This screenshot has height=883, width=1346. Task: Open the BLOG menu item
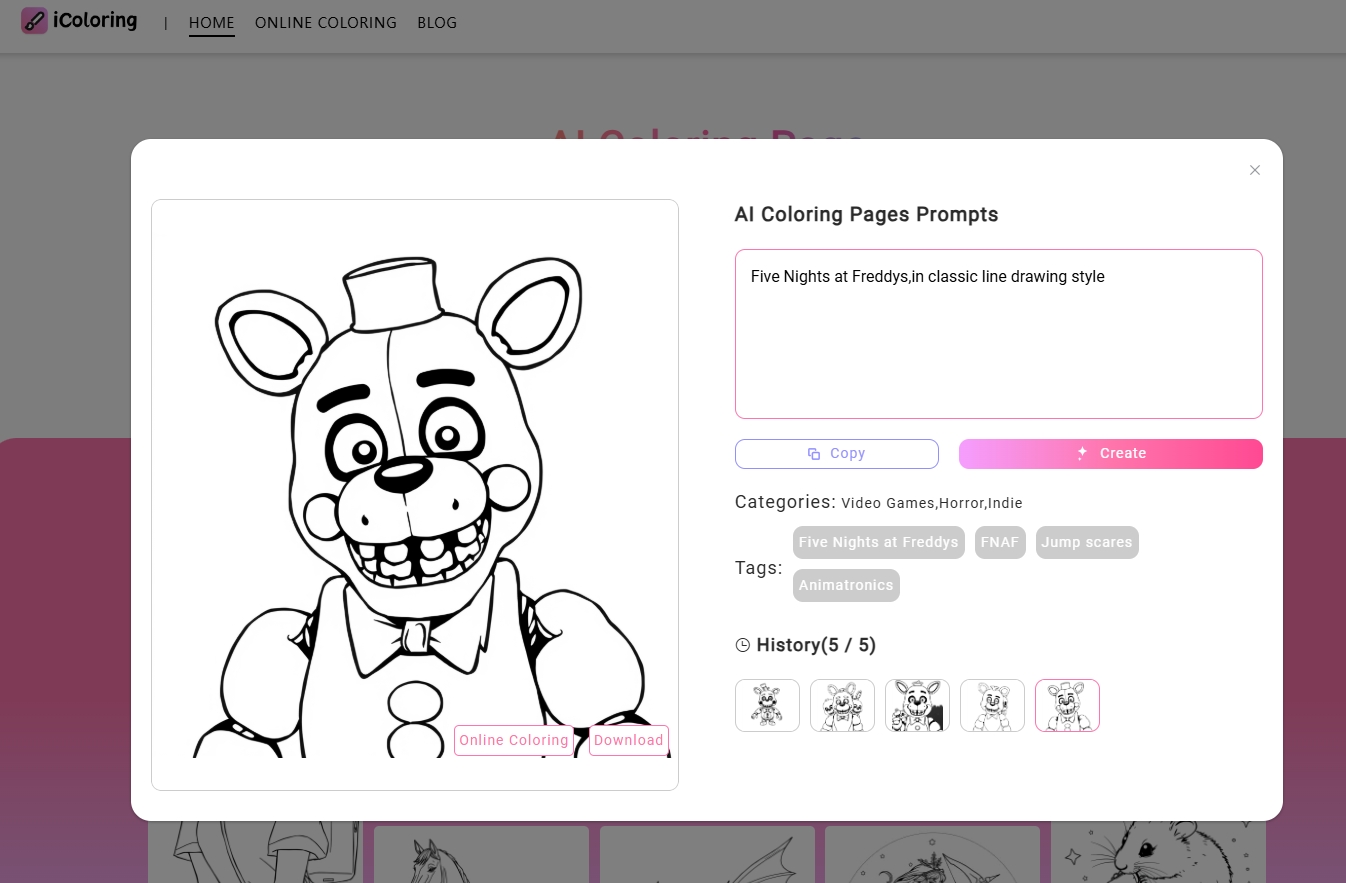click(437, 22)
